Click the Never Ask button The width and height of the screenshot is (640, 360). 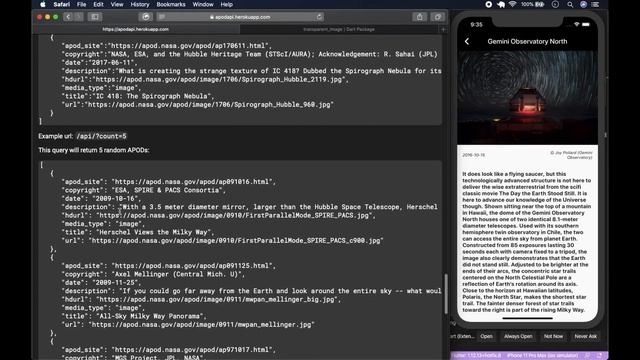[x=585, y=336]
